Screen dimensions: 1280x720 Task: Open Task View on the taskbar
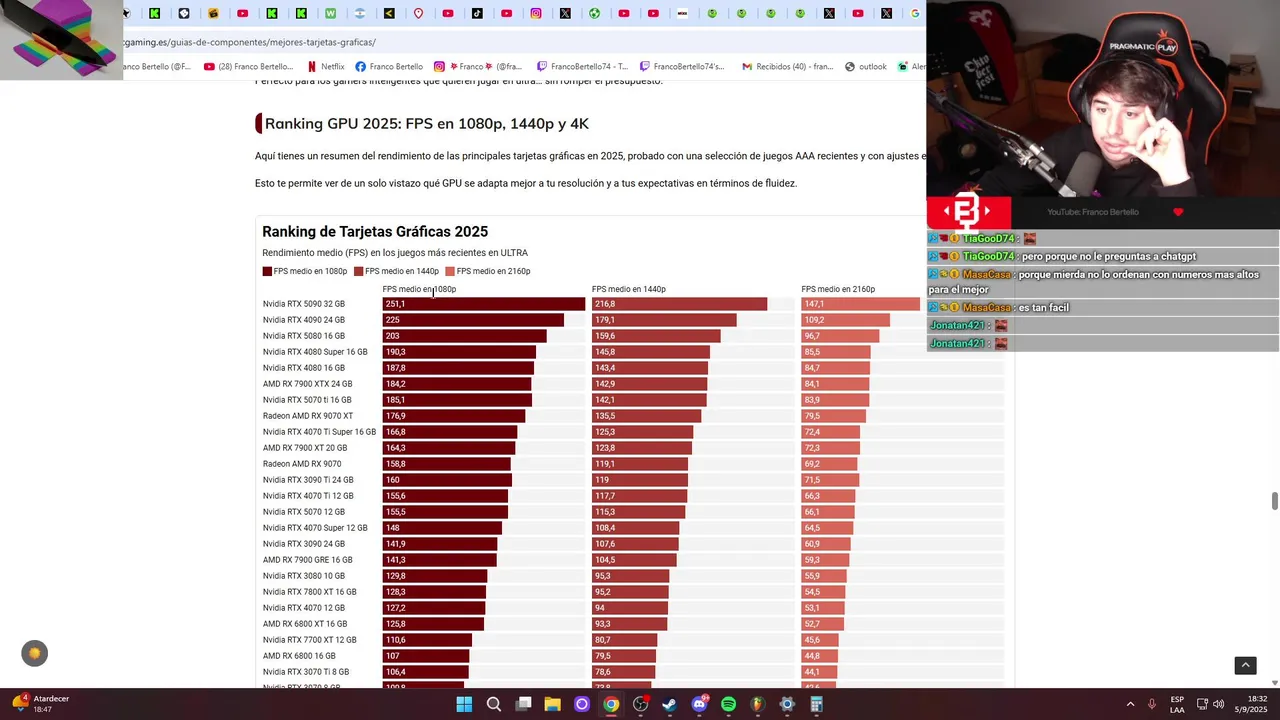tap(523, 704)
